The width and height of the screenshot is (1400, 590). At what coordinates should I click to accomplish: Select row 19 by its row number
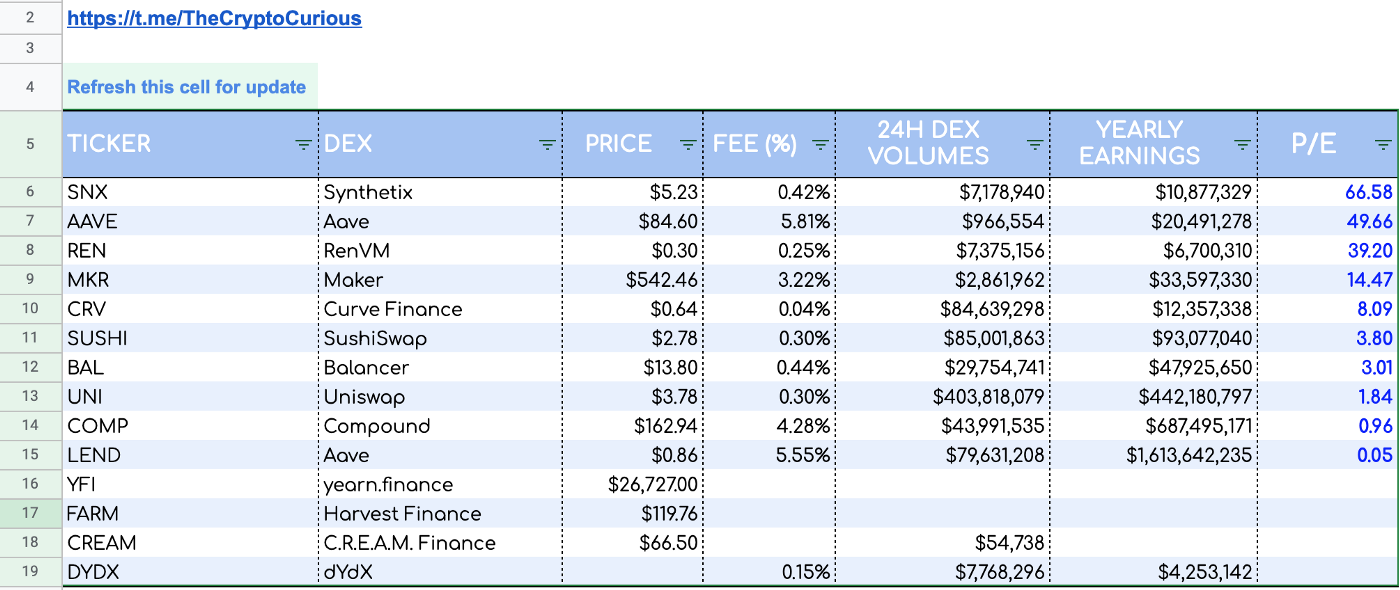[30, 572]
